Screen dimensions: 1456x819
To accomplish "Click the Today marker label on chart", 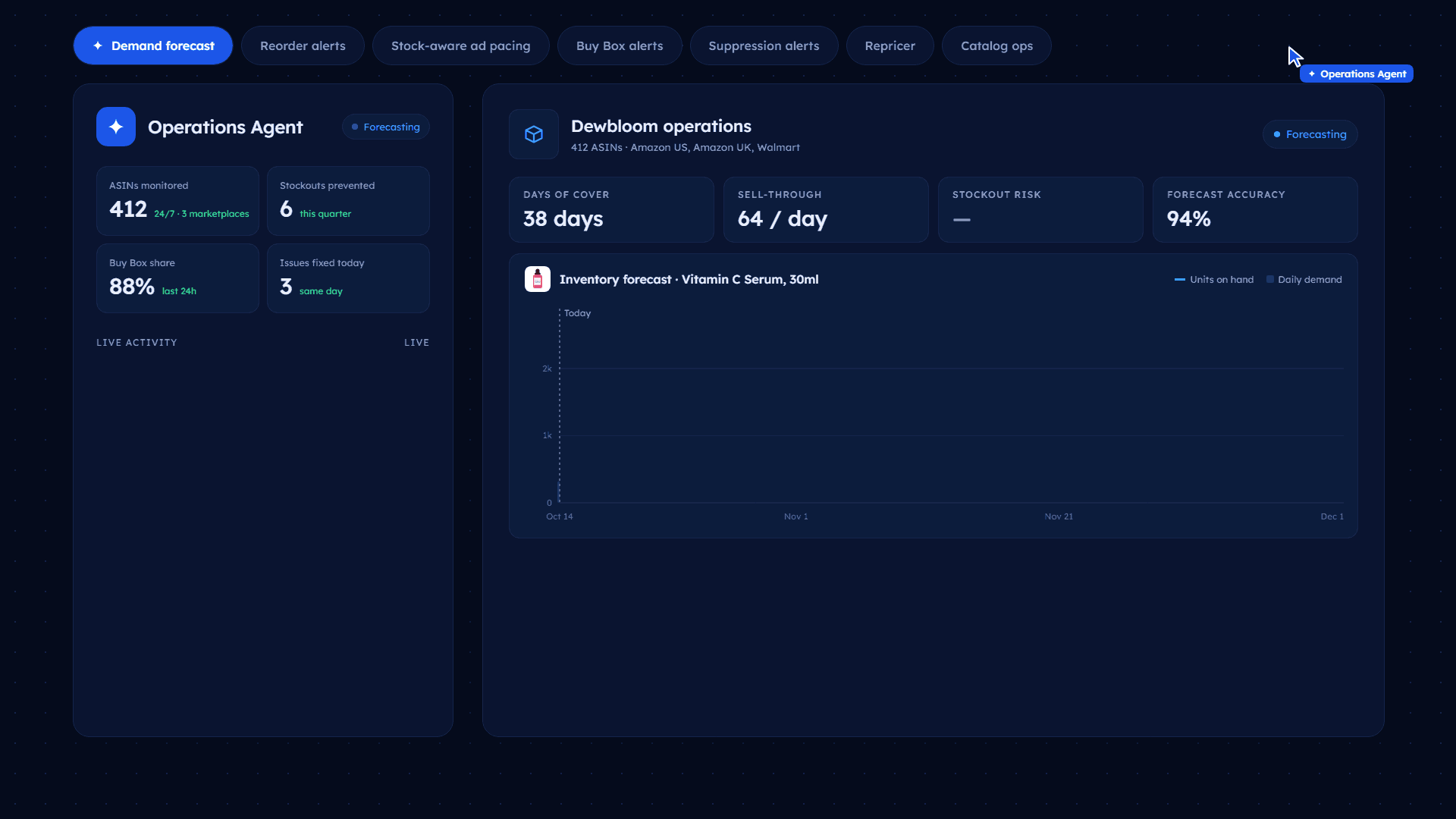I will 577,313.
